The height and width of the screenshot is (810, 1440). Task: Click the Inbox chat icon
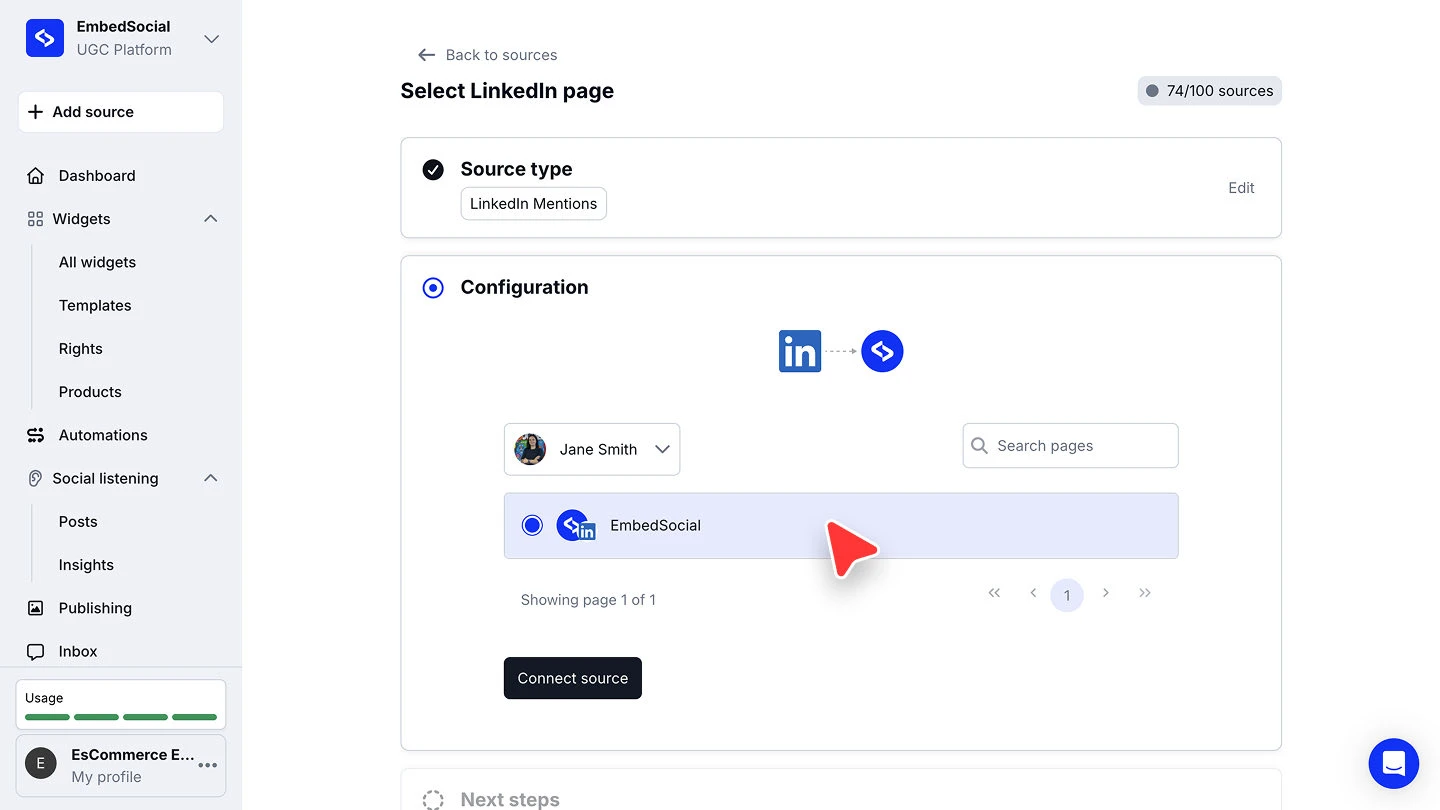(36, 652)
